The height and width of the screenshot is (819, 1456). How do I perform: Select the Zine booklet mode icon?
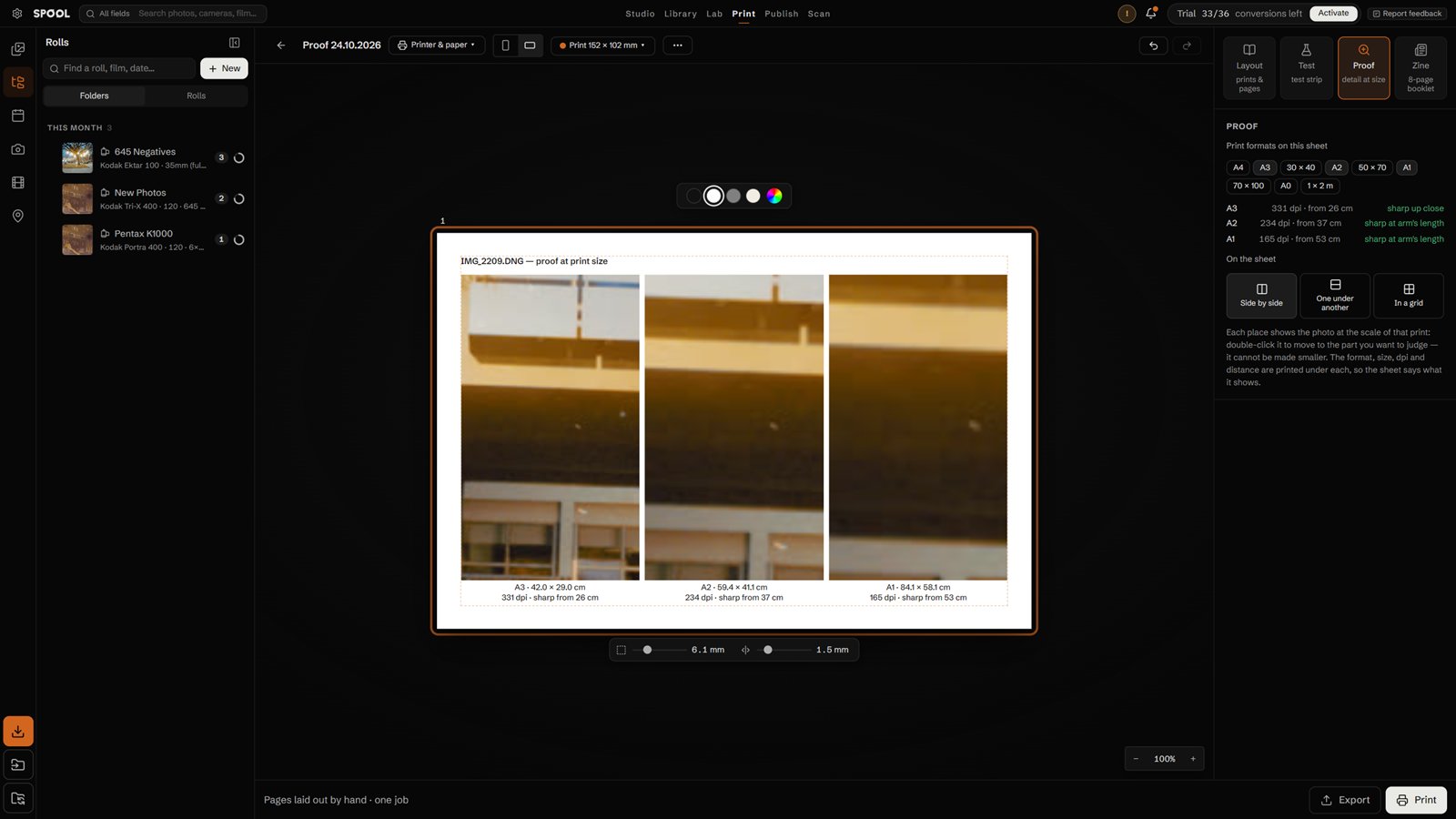[x=1421, y=68]
